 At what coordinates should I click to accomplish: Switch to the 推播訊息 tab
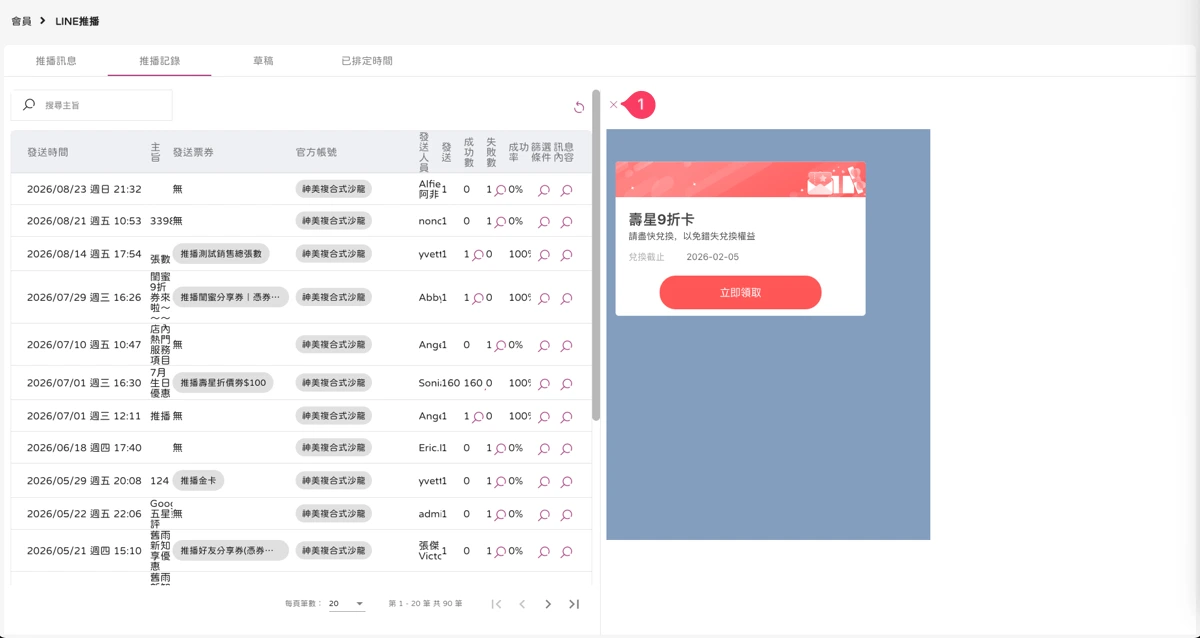[56, 61]
